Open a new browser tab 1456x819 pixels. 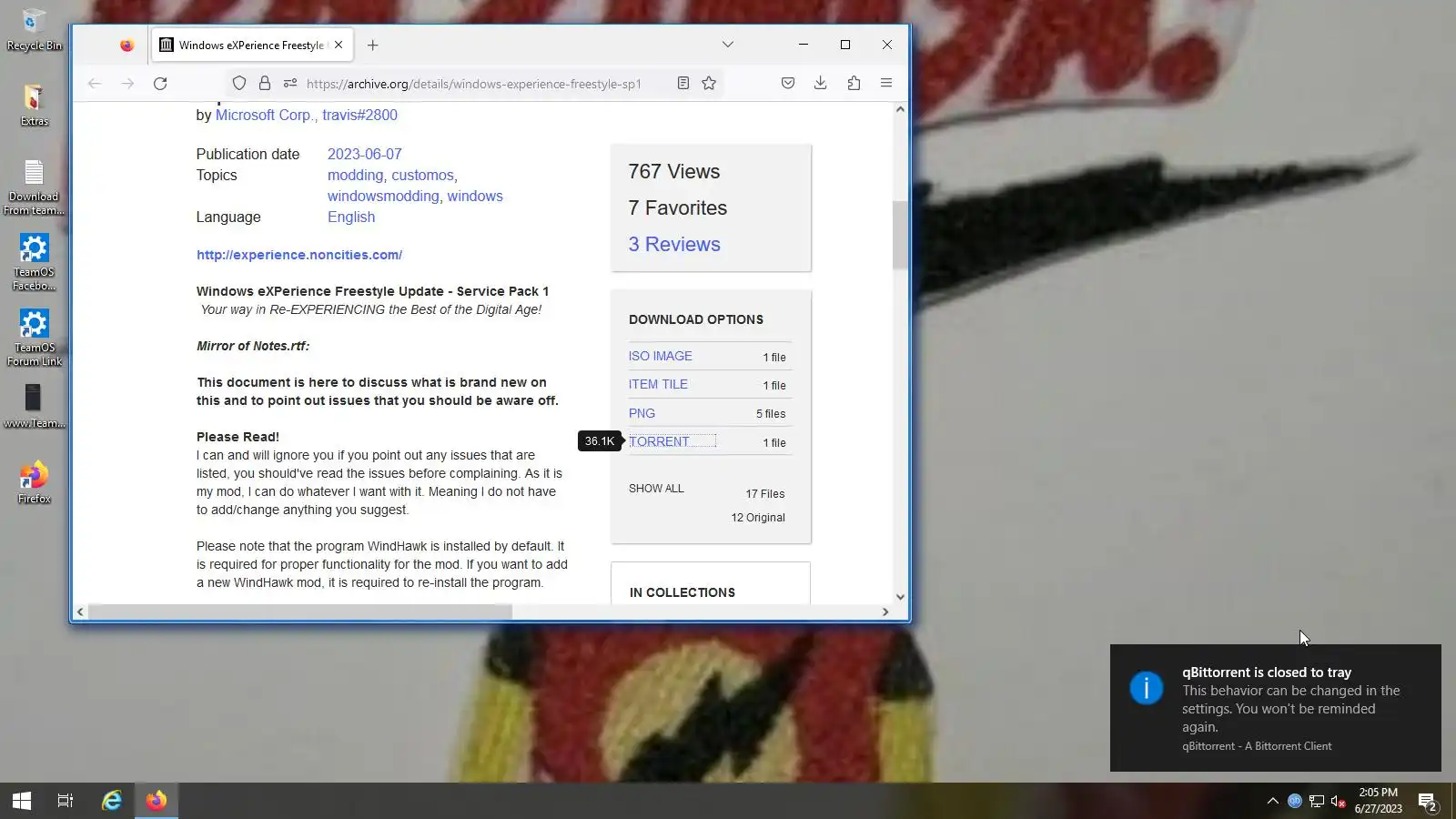click(x=373, y=45)
